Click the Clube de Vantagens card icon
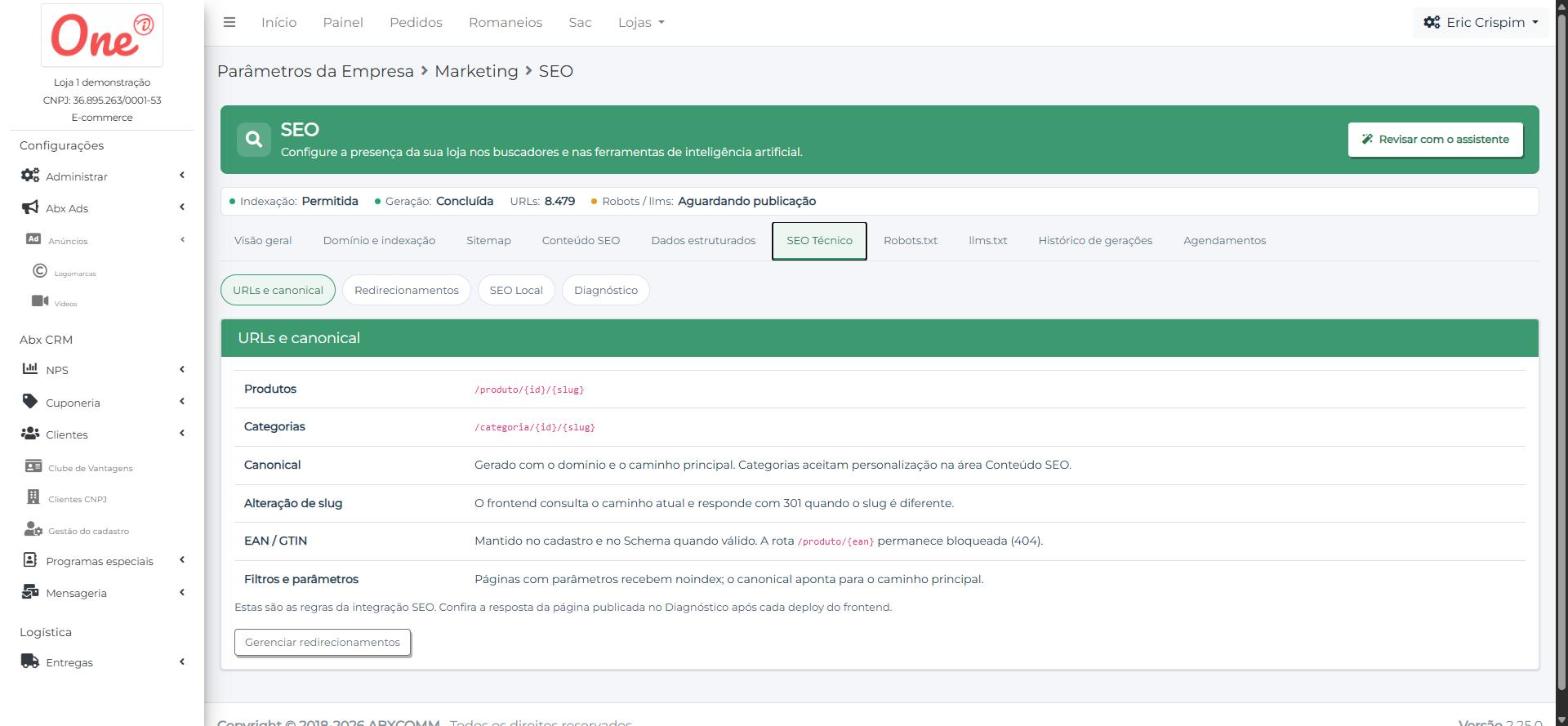 pos(33,466)
